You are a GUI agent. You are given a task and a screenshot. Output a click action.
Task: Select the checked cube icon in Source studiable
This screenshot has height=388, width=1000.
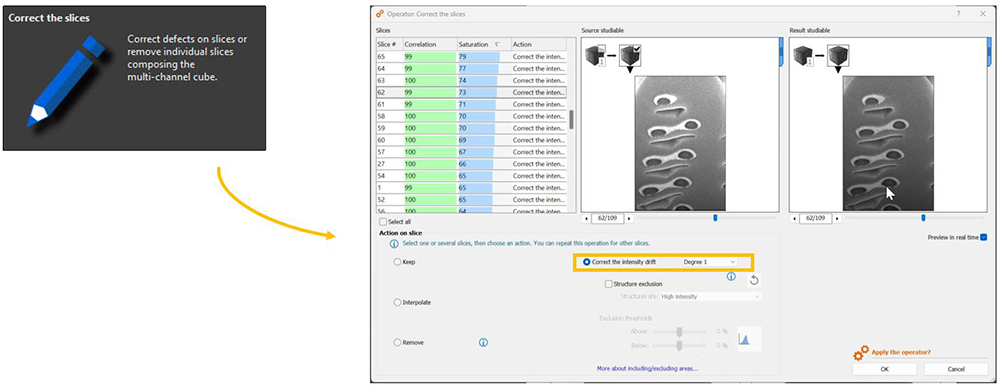(631, 57)
